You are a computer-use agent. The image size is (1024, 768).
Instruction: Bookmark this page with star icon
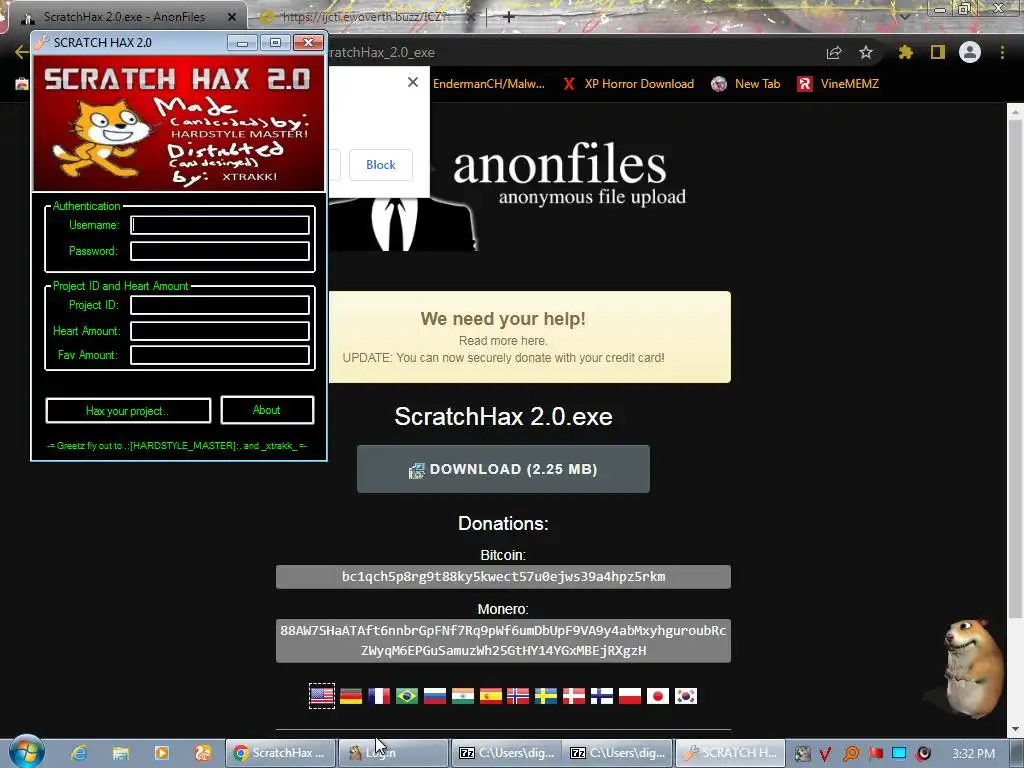tap(866, 52)
